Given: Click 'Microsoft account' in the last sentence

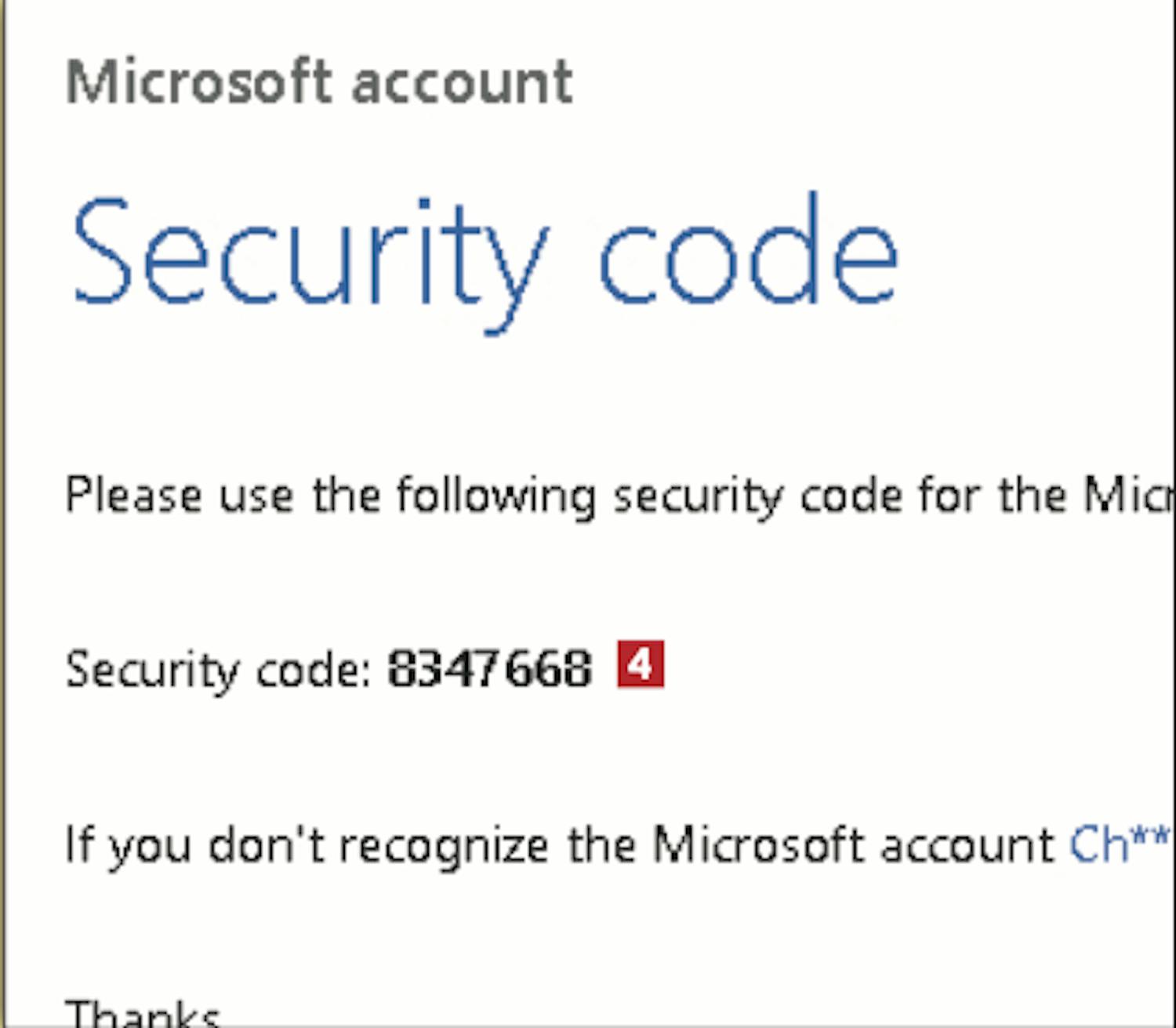Looking at the screenshot, I should tap(855, 845).
